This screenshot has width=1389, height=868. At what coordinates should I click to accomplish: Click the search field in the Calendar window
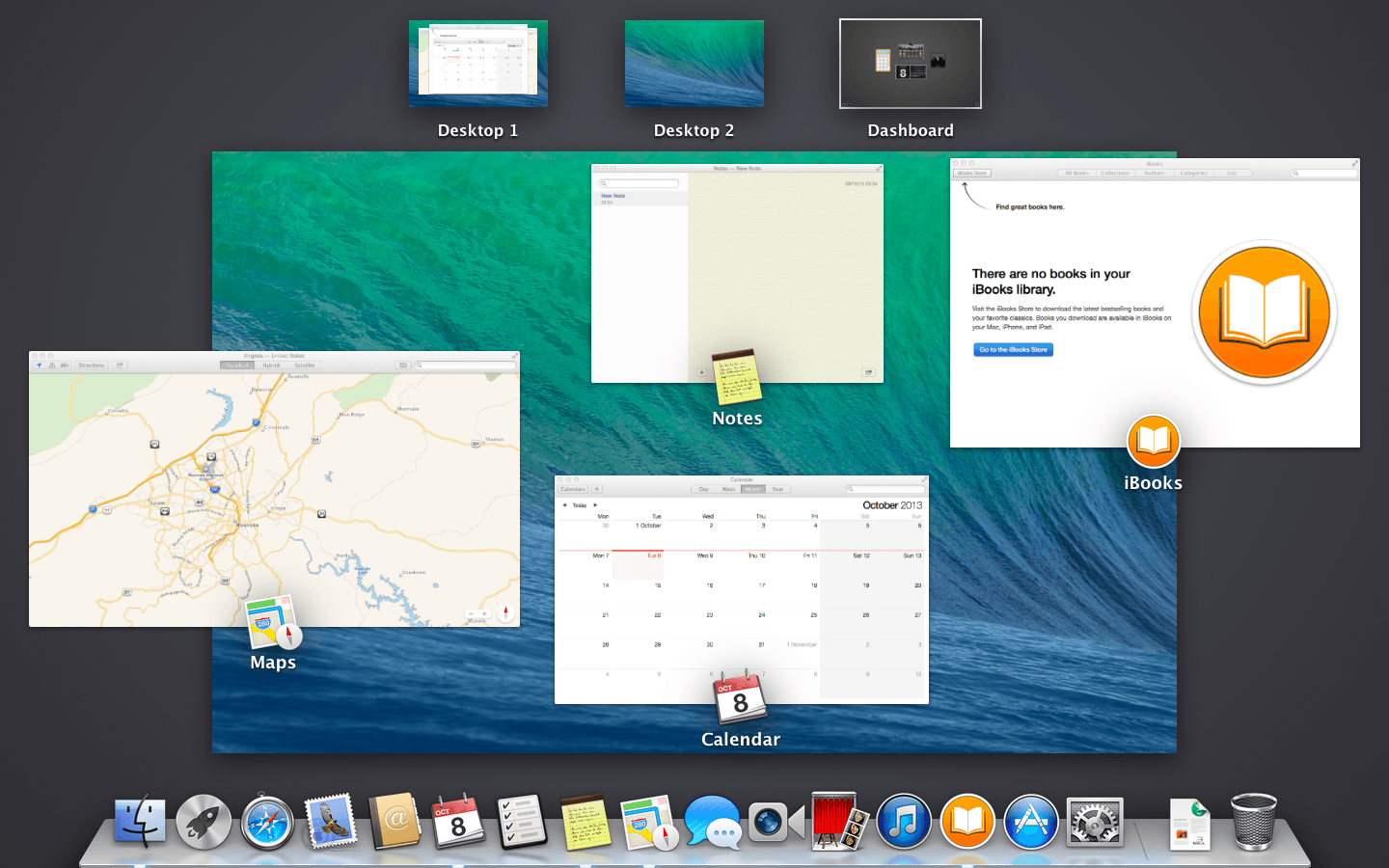(x=885, y=489)
